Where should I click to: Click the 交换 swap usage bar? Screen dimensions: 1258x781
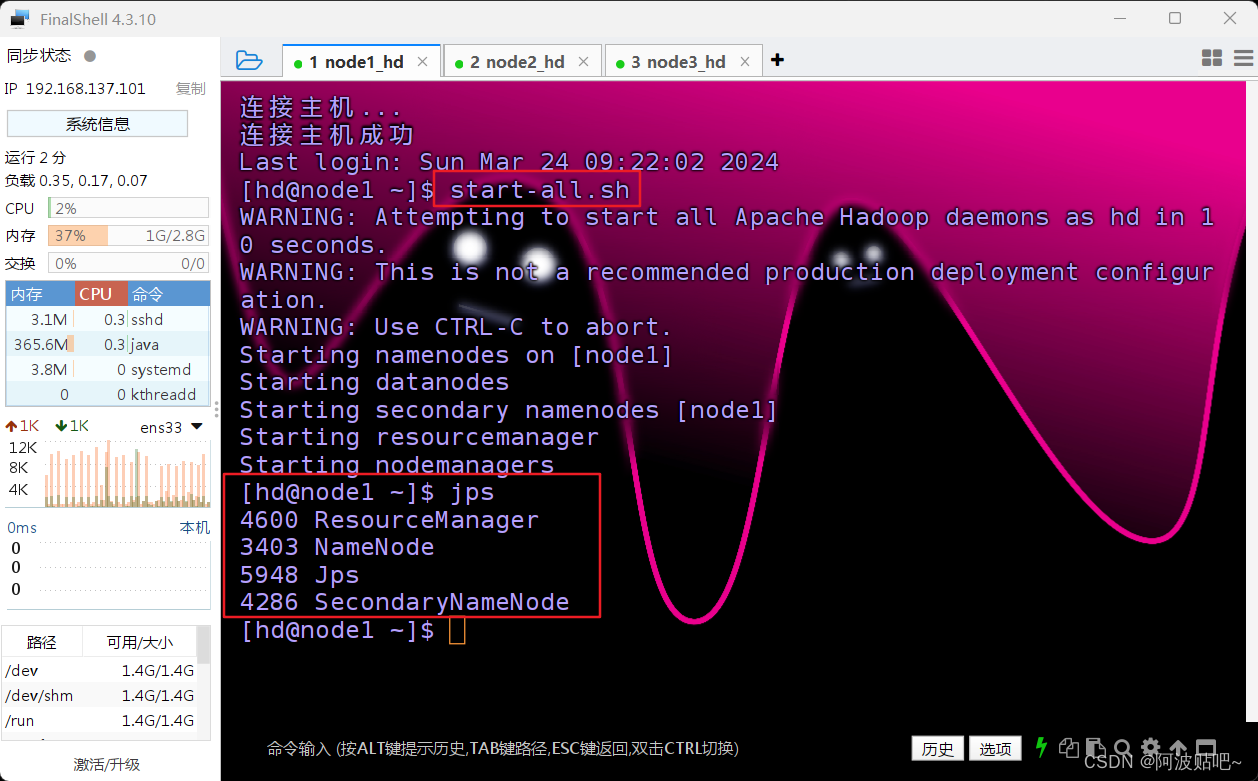[130, 263]
